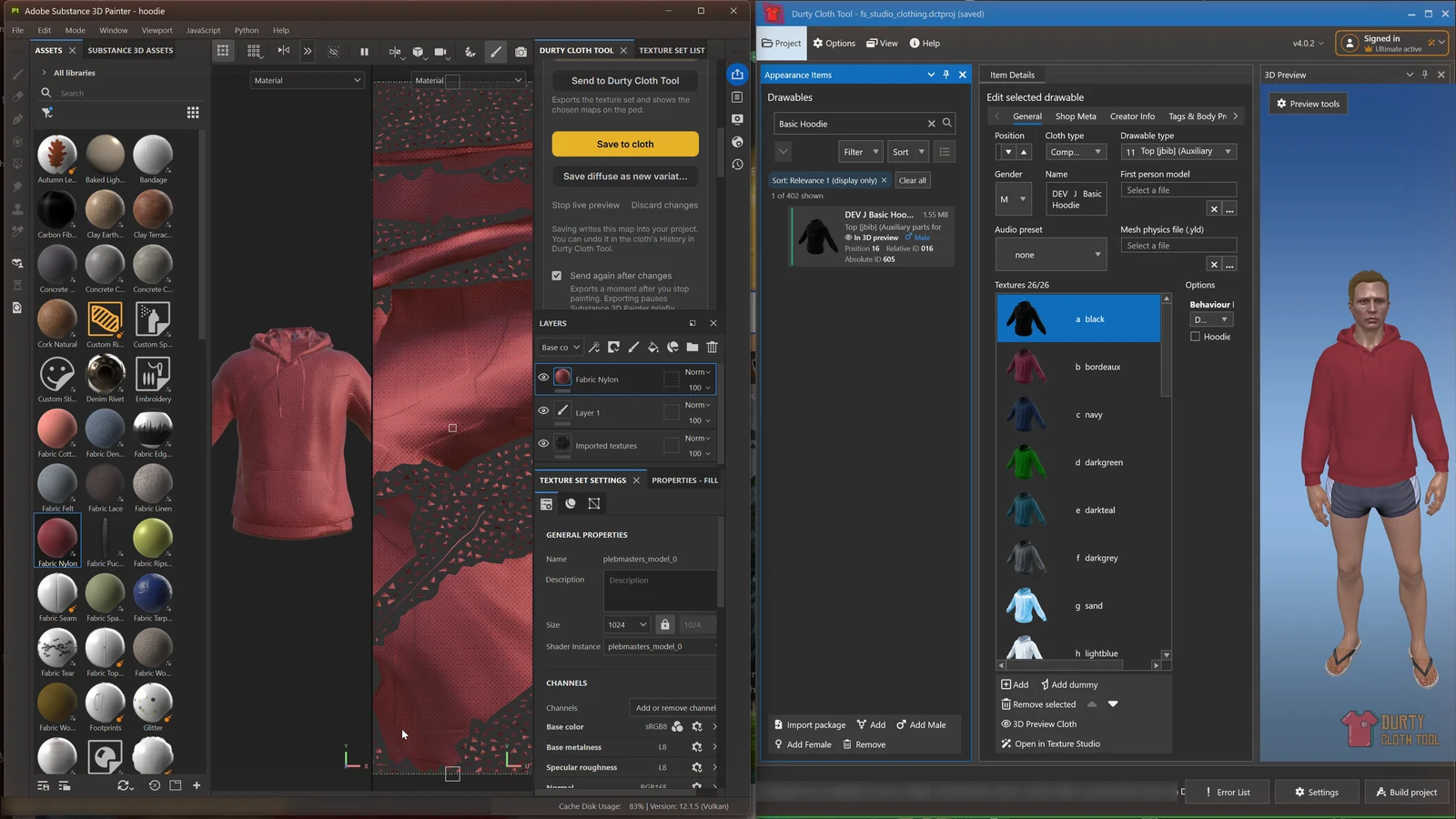Toggle the size lock icon in Texture Set Settings
Image resolution: width=1456 pixels, height=819 pixels.
click(x=665, y=624)
